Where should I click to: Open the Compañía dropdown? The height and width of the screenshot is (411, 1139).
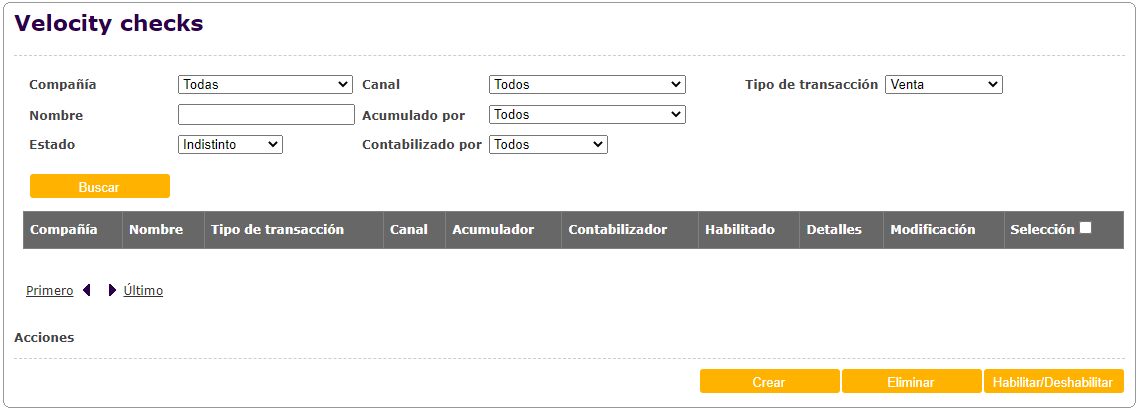click(265, 85)
